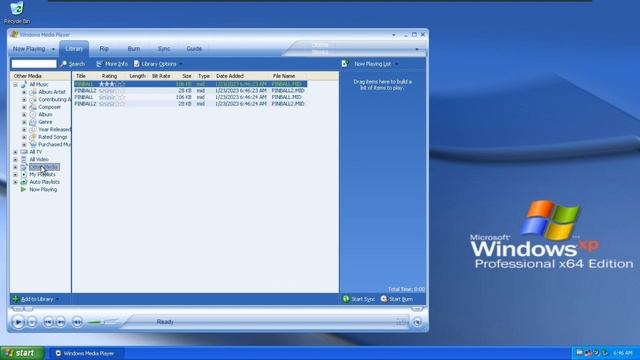Click the Play button
Viewport: 640px width, 360px height.
point(18,322)
